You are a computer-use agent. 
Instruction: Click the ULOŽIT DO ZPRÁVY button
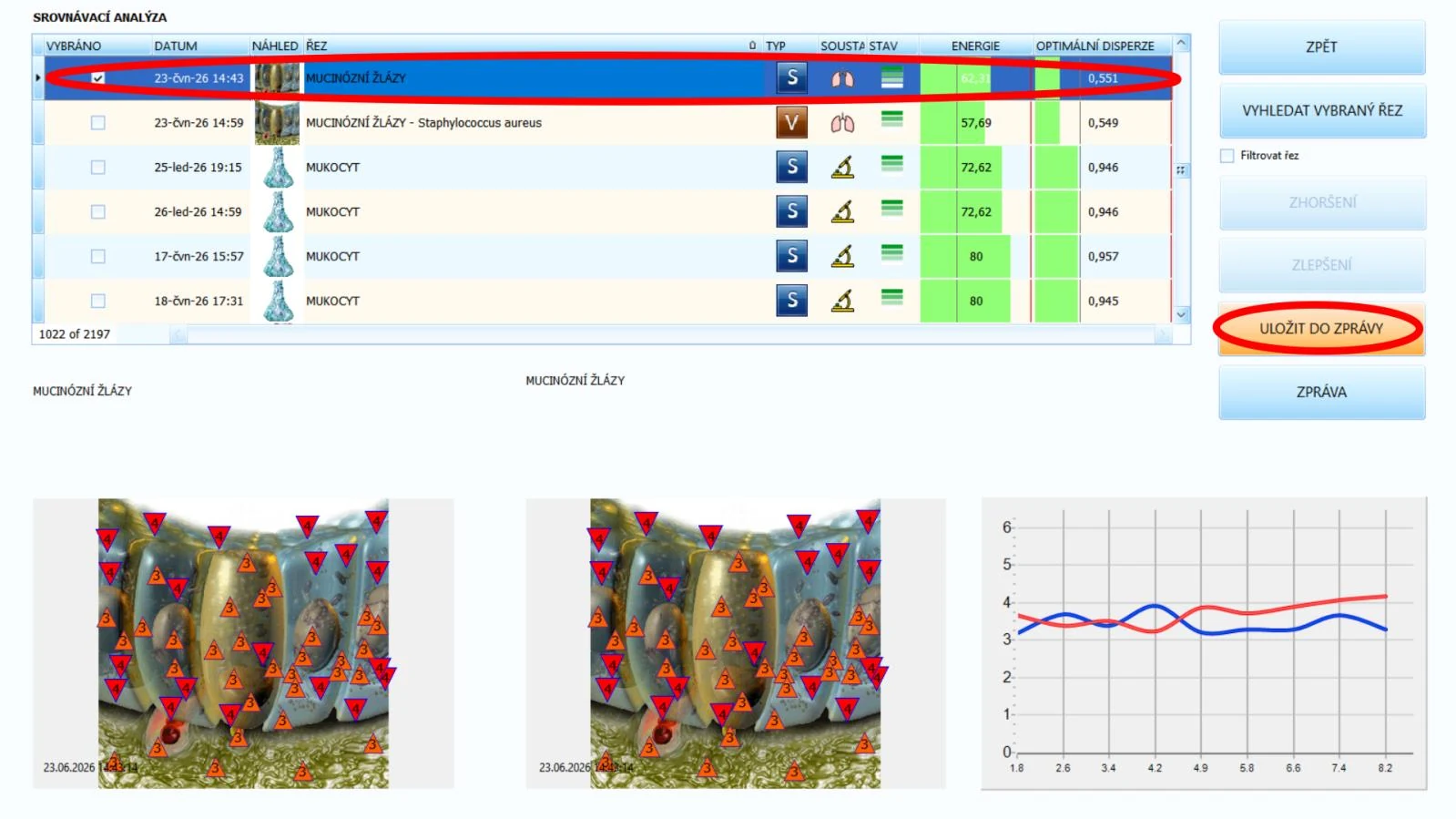1321,328
